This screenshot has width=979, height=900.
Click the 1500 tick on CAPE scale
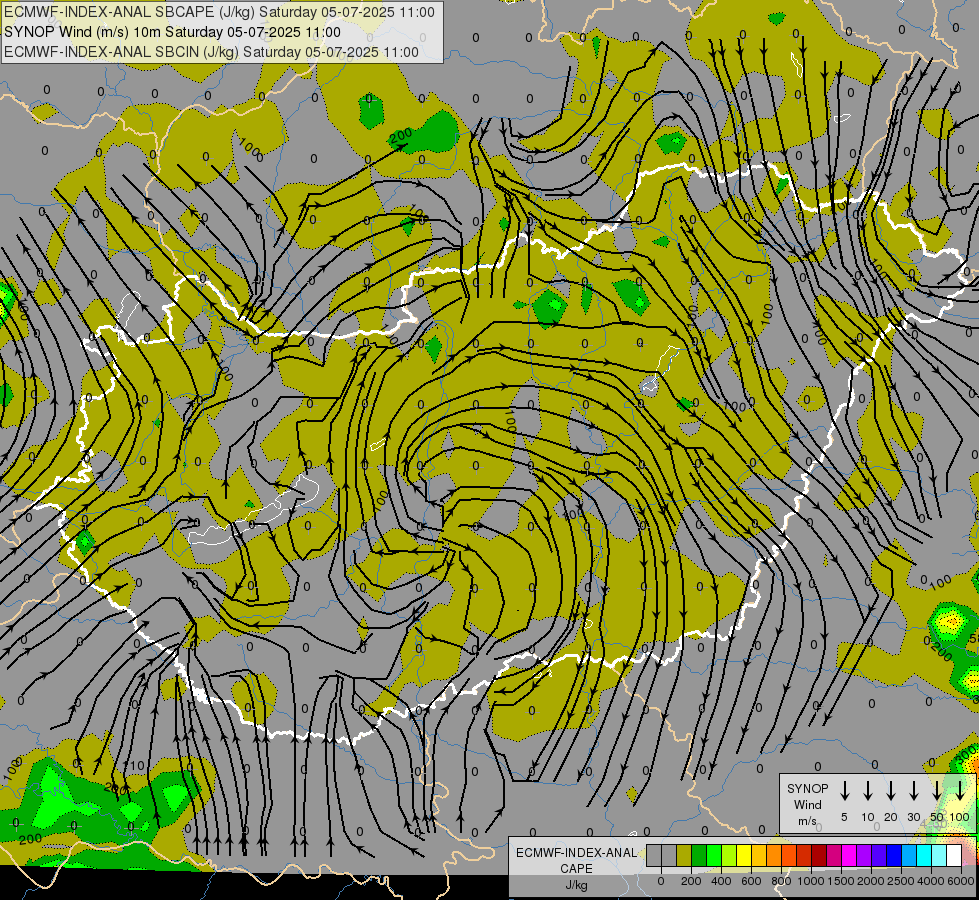point(841,881)
